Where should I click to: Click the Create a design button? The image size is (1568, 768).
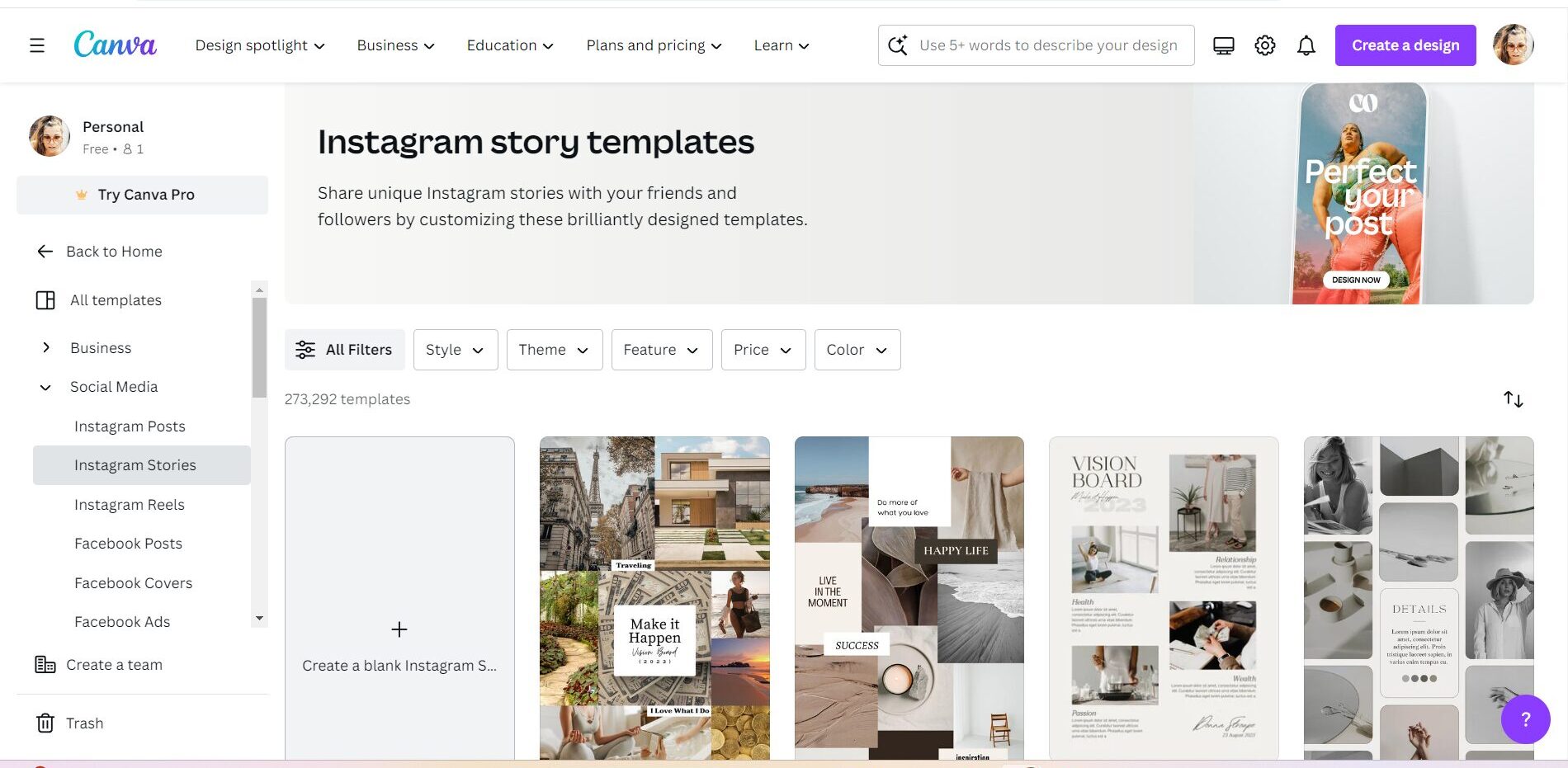[1405, 45]
